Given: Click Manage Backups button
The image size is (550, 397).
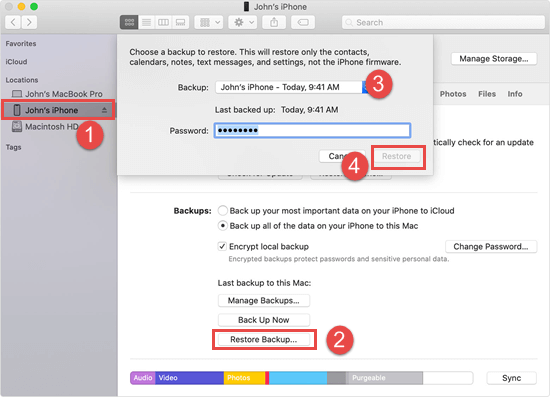Looking at the screenshot, I should 263,301.
